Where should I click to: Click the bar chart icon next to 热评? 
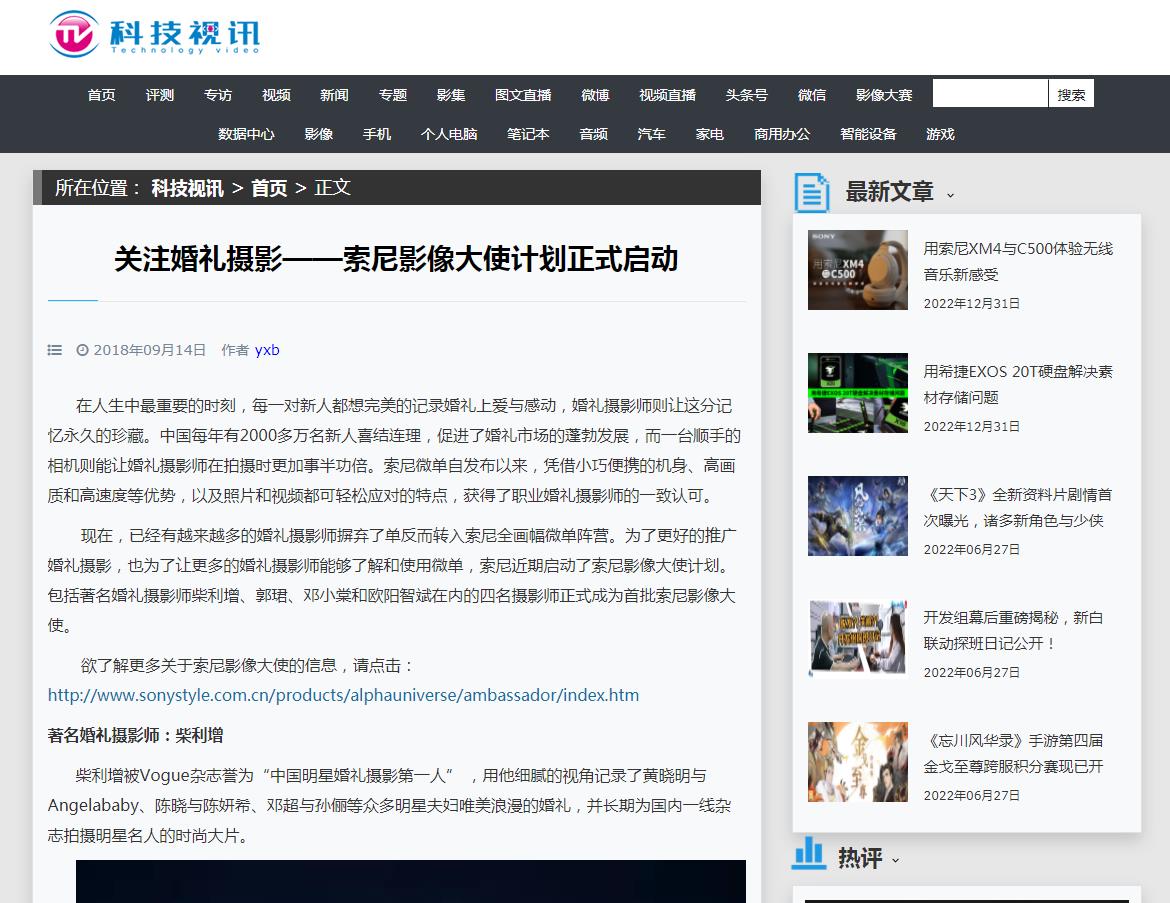[809, 853]
